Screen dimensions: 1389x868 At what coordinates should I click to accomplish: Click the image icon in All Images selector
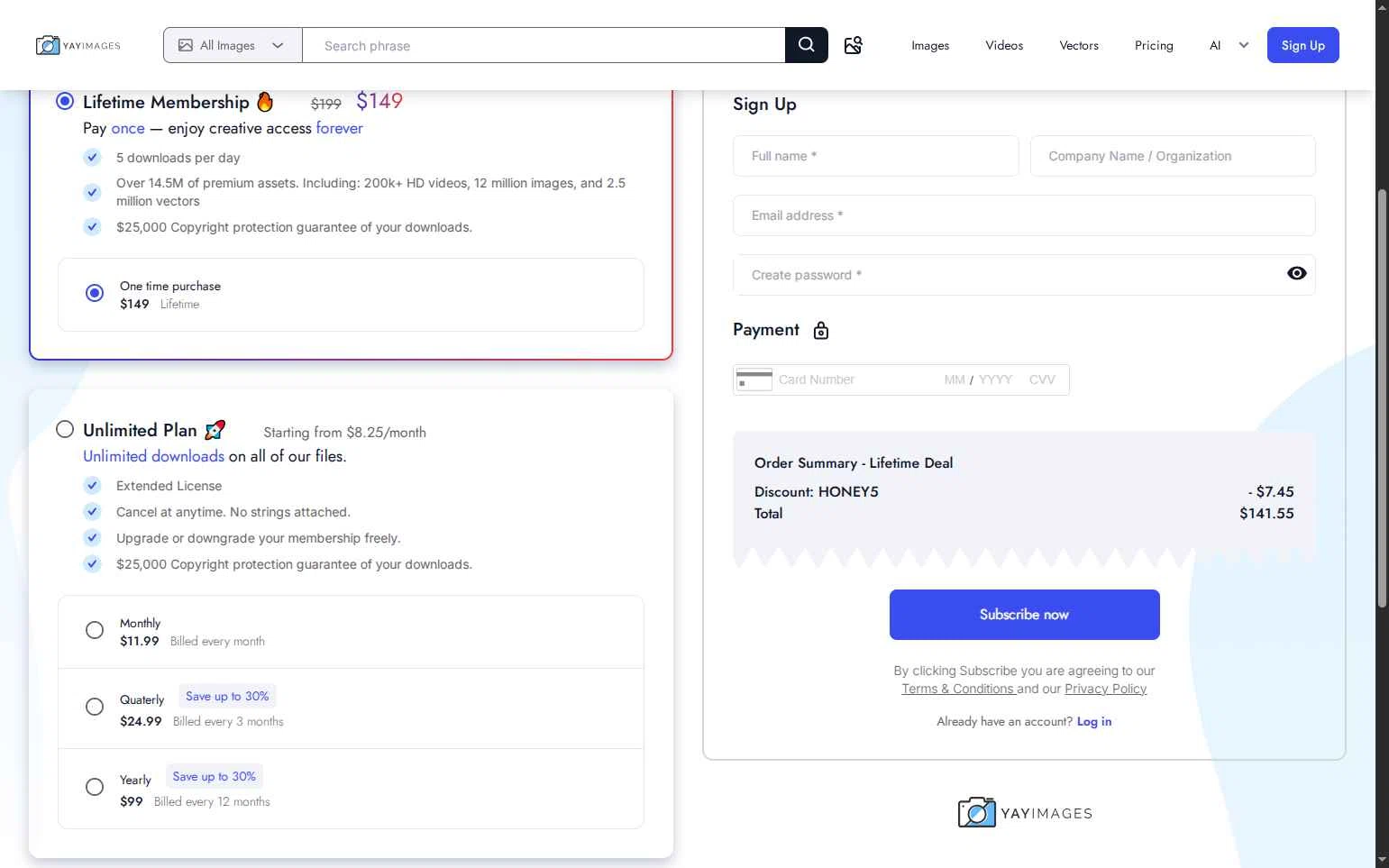pos(186,45)
